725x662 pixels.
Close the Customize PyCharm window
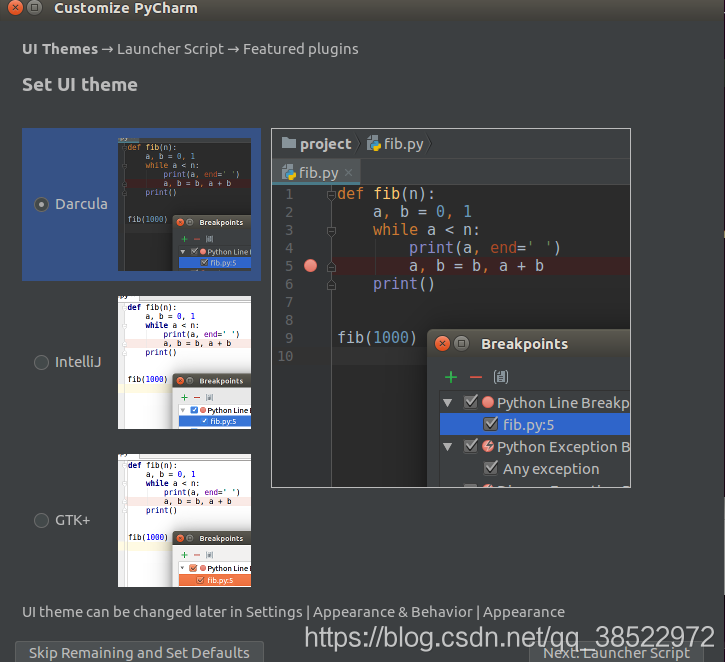click(15, 7)
